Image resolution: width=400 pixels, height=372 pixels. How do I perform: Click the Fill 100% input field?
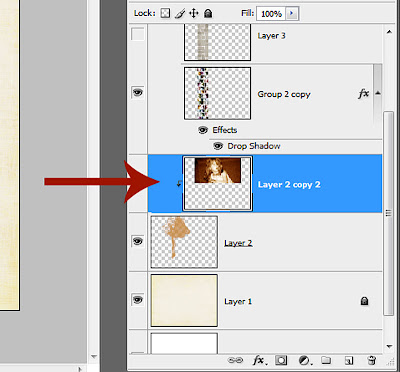click(271, 14)
